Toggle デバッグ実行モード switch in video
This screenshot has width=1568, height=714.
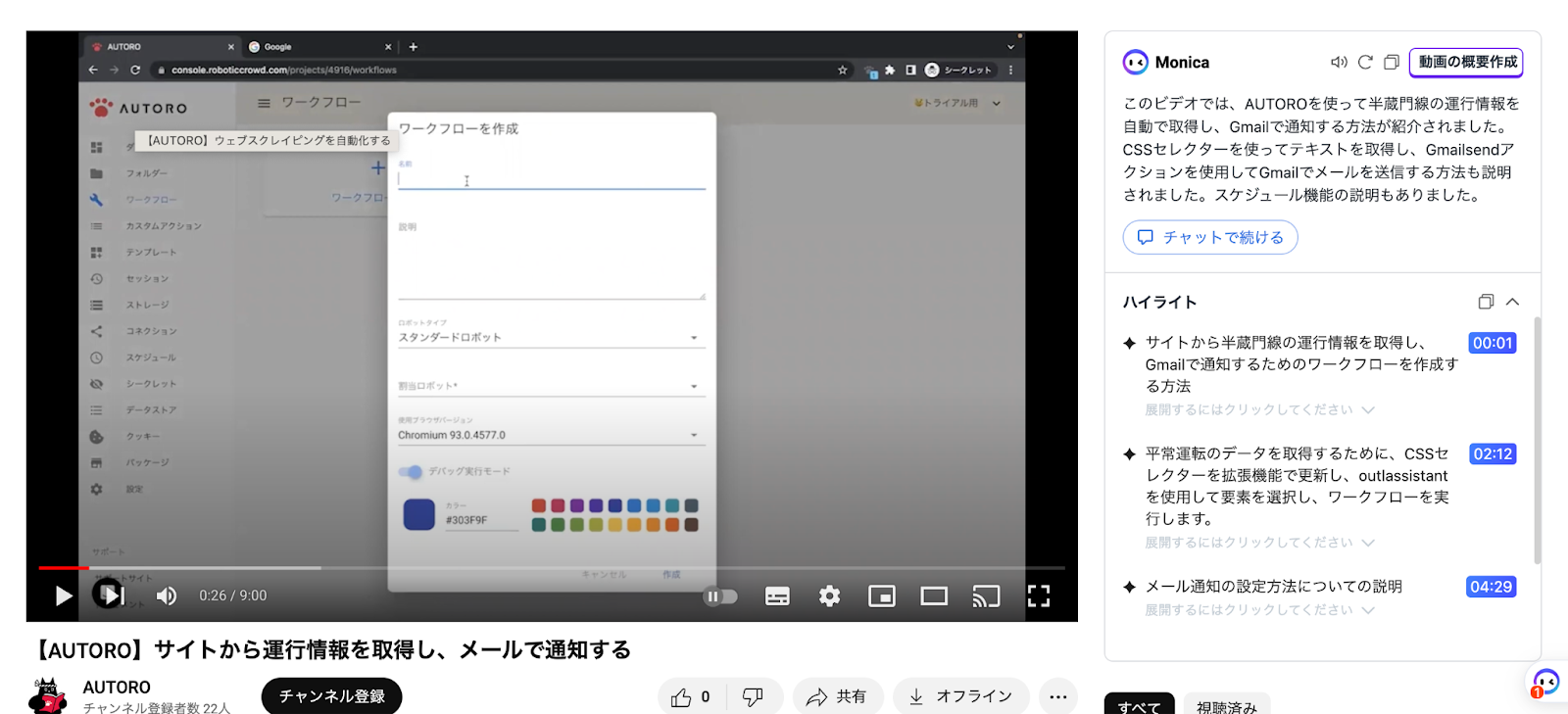(x=411, y=472)
